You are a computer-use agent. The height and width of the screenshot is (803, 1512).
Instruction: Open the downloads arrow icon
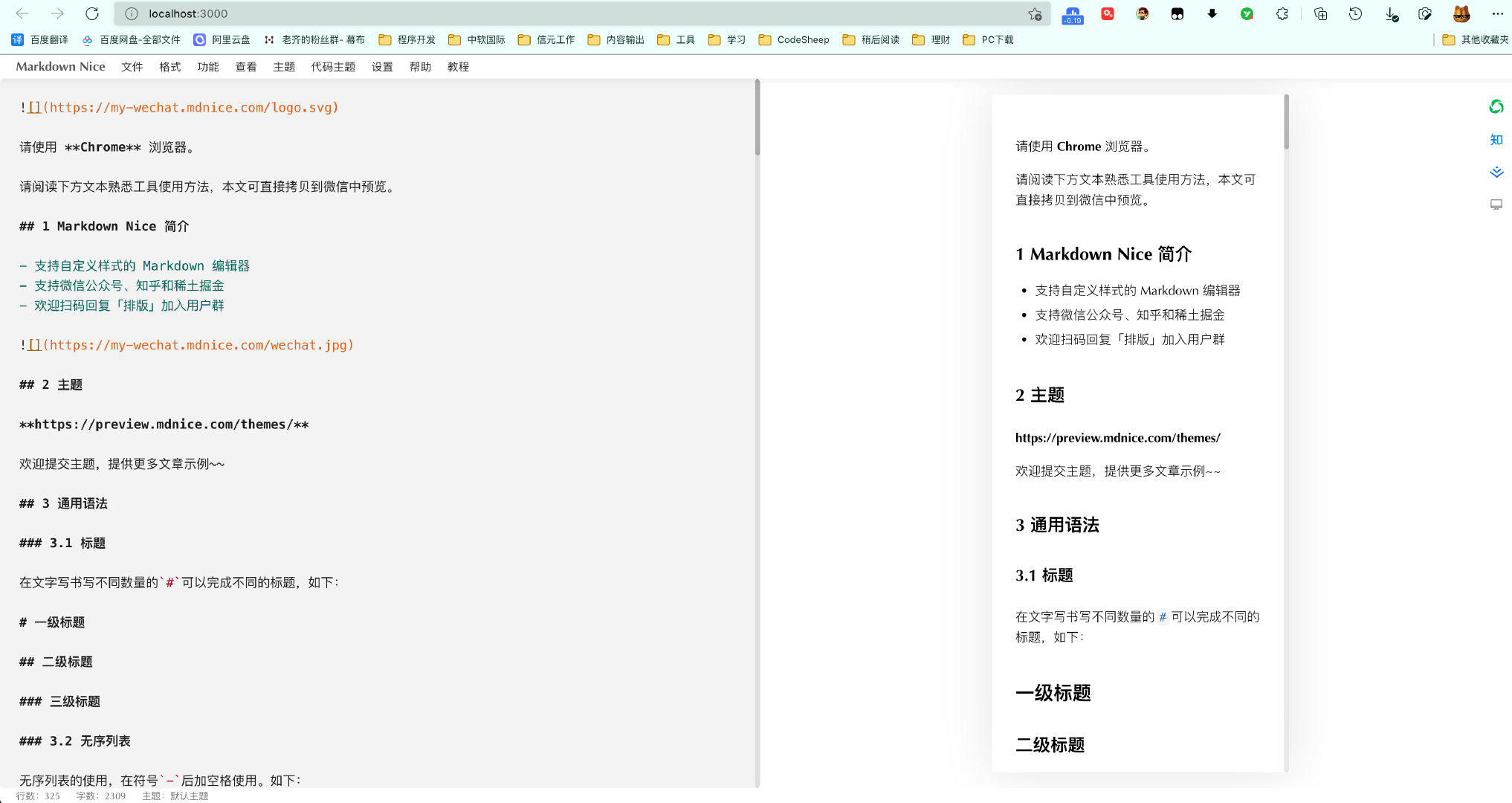[x=1392, y=15]
